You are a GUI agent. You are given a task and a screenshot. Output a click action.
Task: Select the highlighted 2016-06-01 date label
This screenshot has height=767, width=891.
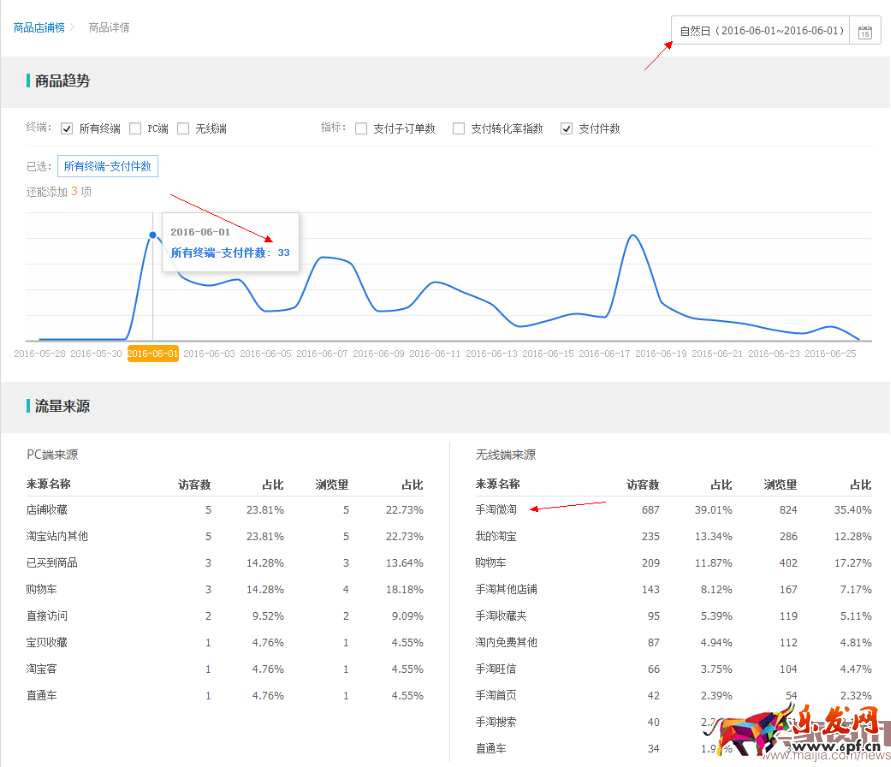(x=153, y=353)
